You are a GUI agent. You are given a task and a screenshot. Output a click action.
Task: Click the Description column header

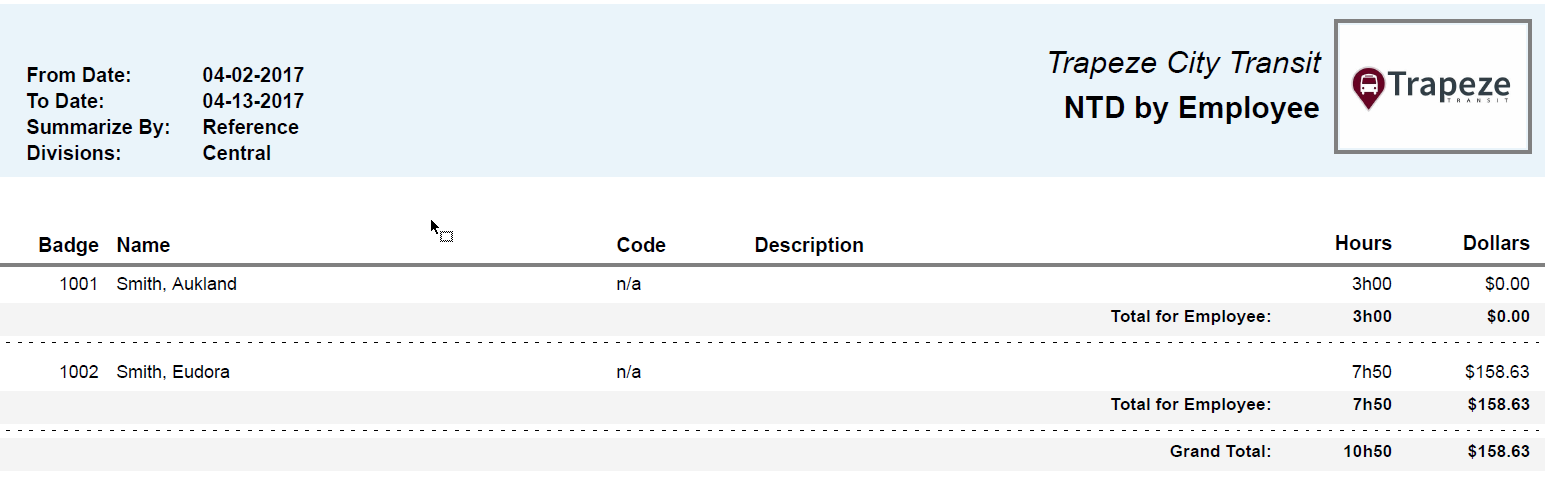click(x=809, y=245)
